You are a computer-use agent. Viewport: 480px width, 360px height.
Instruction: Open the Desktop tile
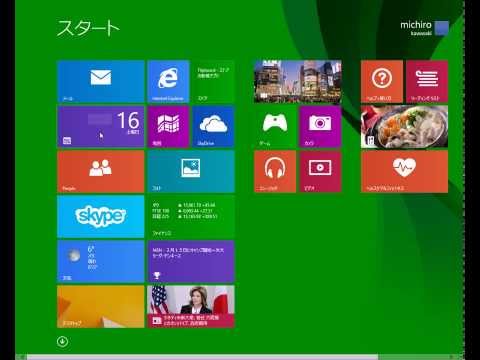click(100, 307)
